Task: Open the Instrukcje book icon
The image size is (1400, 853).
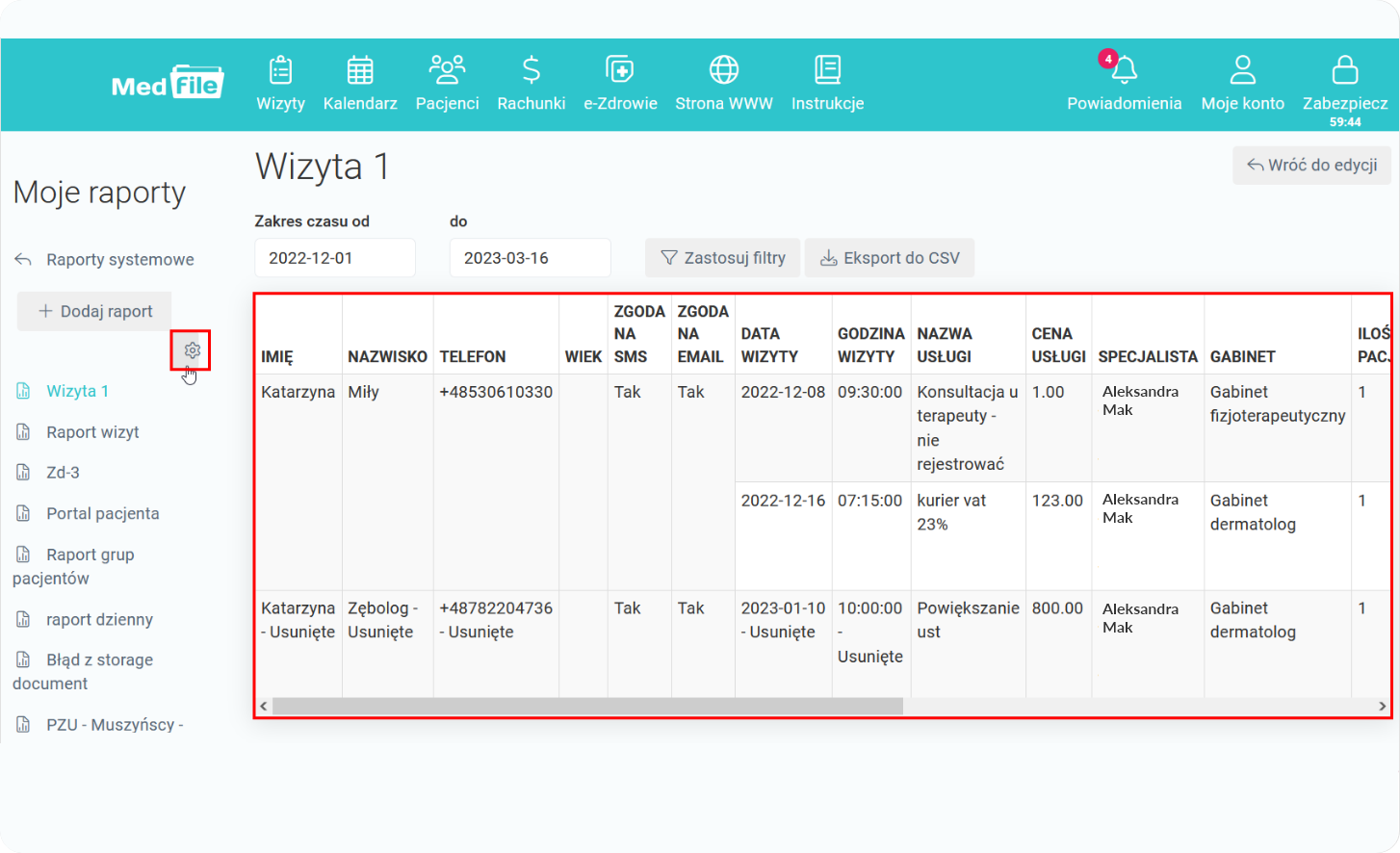Action: coord(827,69)
